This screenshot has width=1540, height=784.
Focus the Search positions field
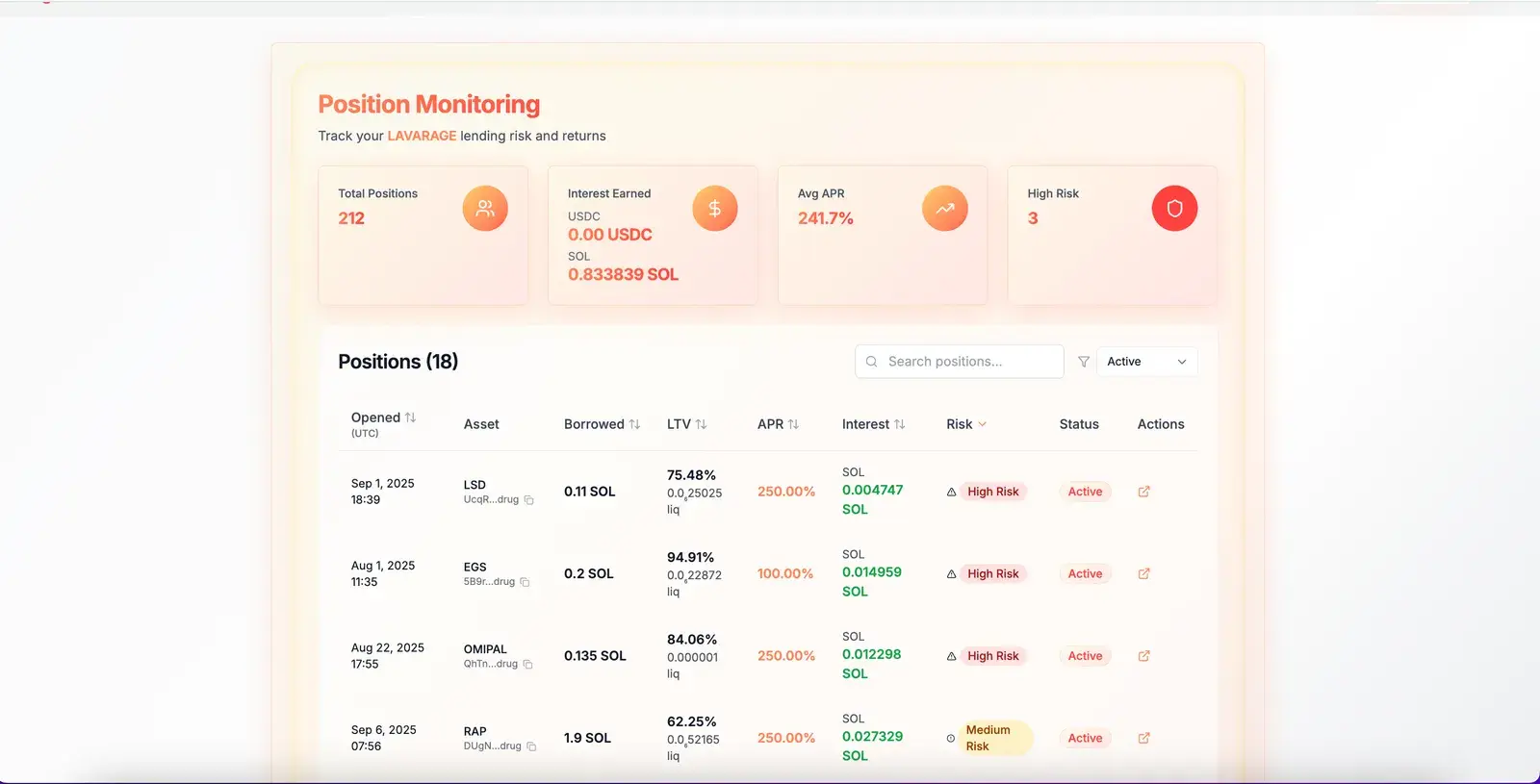pyautogui.click(x=960, y=362)
